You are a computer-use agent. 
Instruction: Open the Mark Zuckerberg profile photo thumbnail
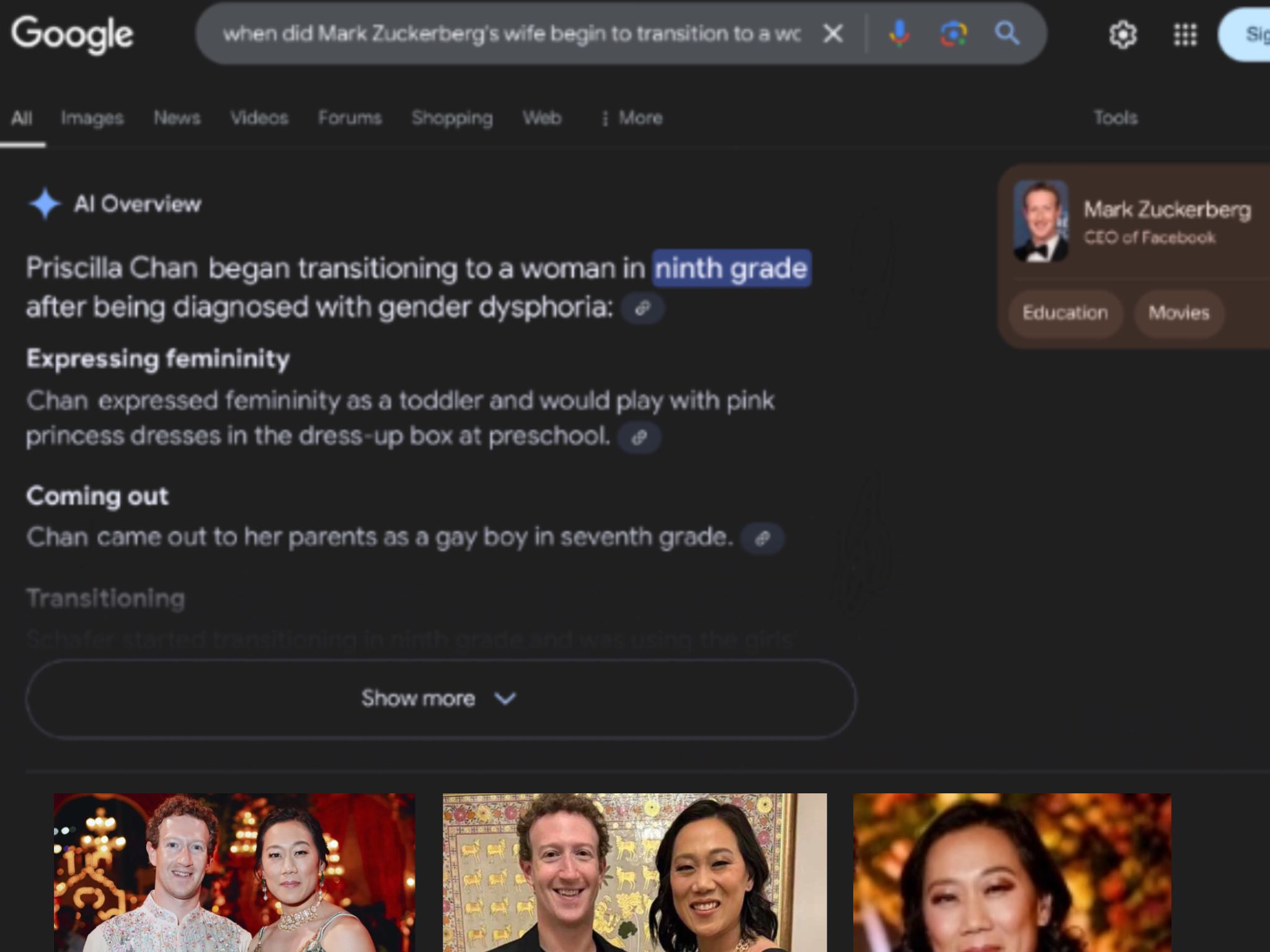(x=1041, y=221)
